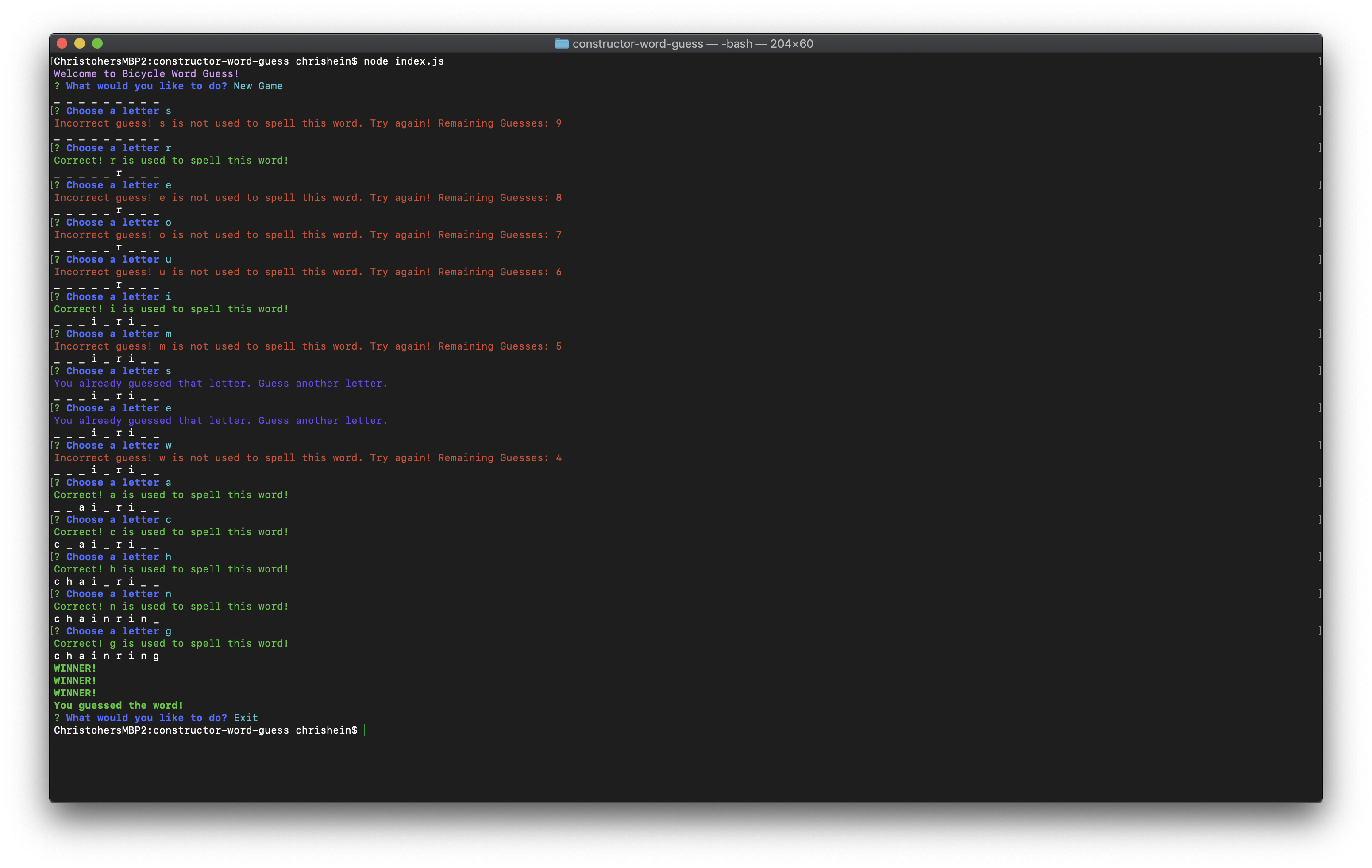Viewport: 1372px width, 868px height.
Task: Click the folder icon in the title bar
Action: [x=562, y=44]
